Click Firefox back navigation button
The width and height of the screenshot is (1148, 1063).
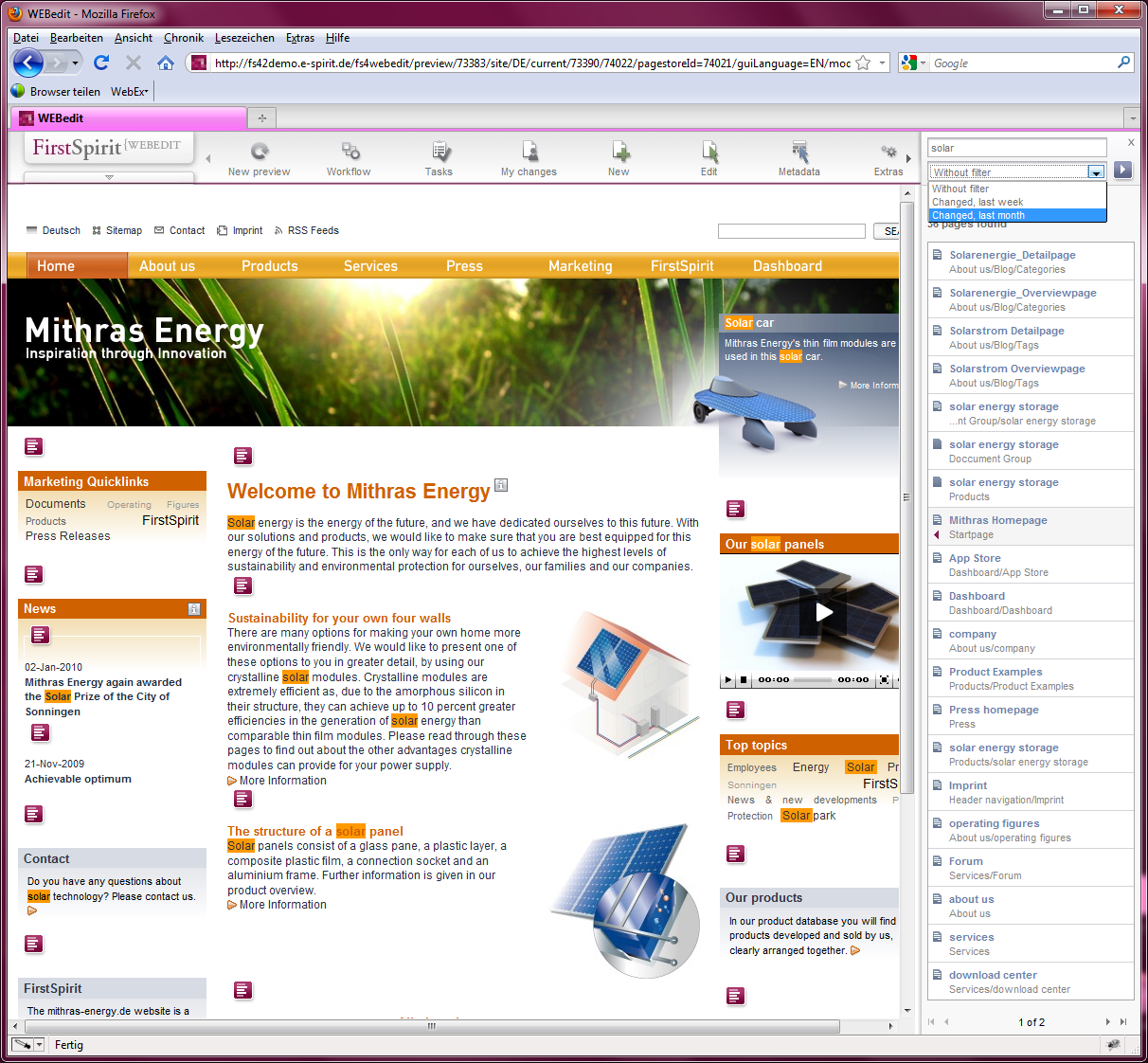pyautogui.click(x=28, y=63)
